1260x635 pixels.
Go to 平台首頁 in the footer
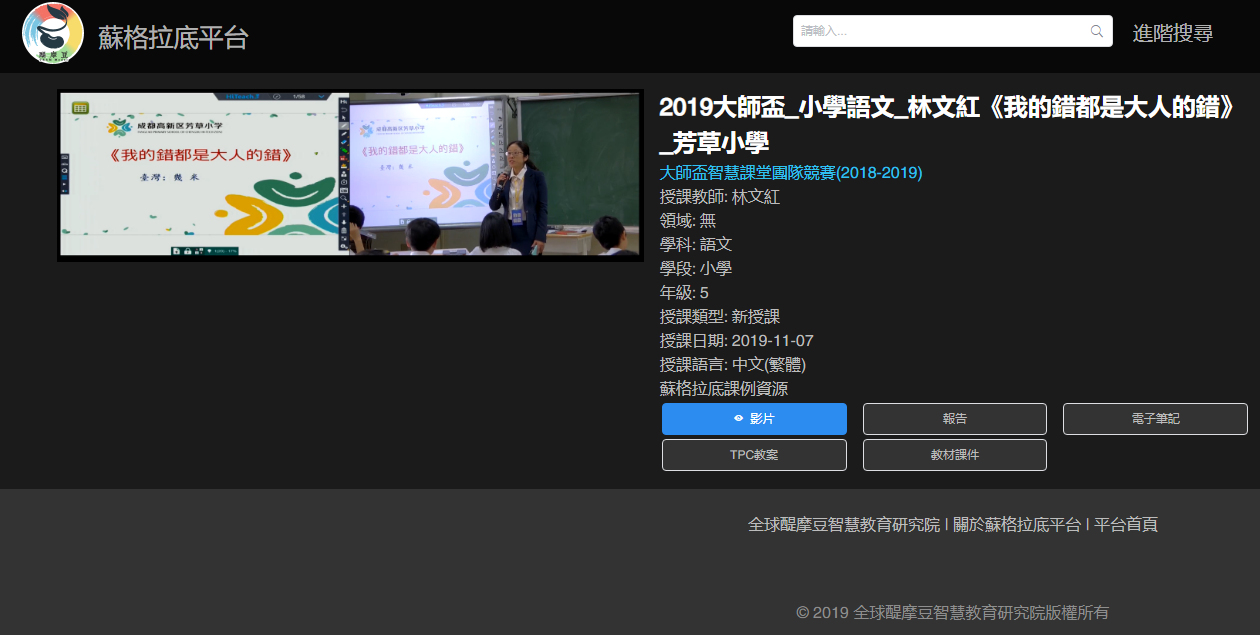click(1126, 525)
